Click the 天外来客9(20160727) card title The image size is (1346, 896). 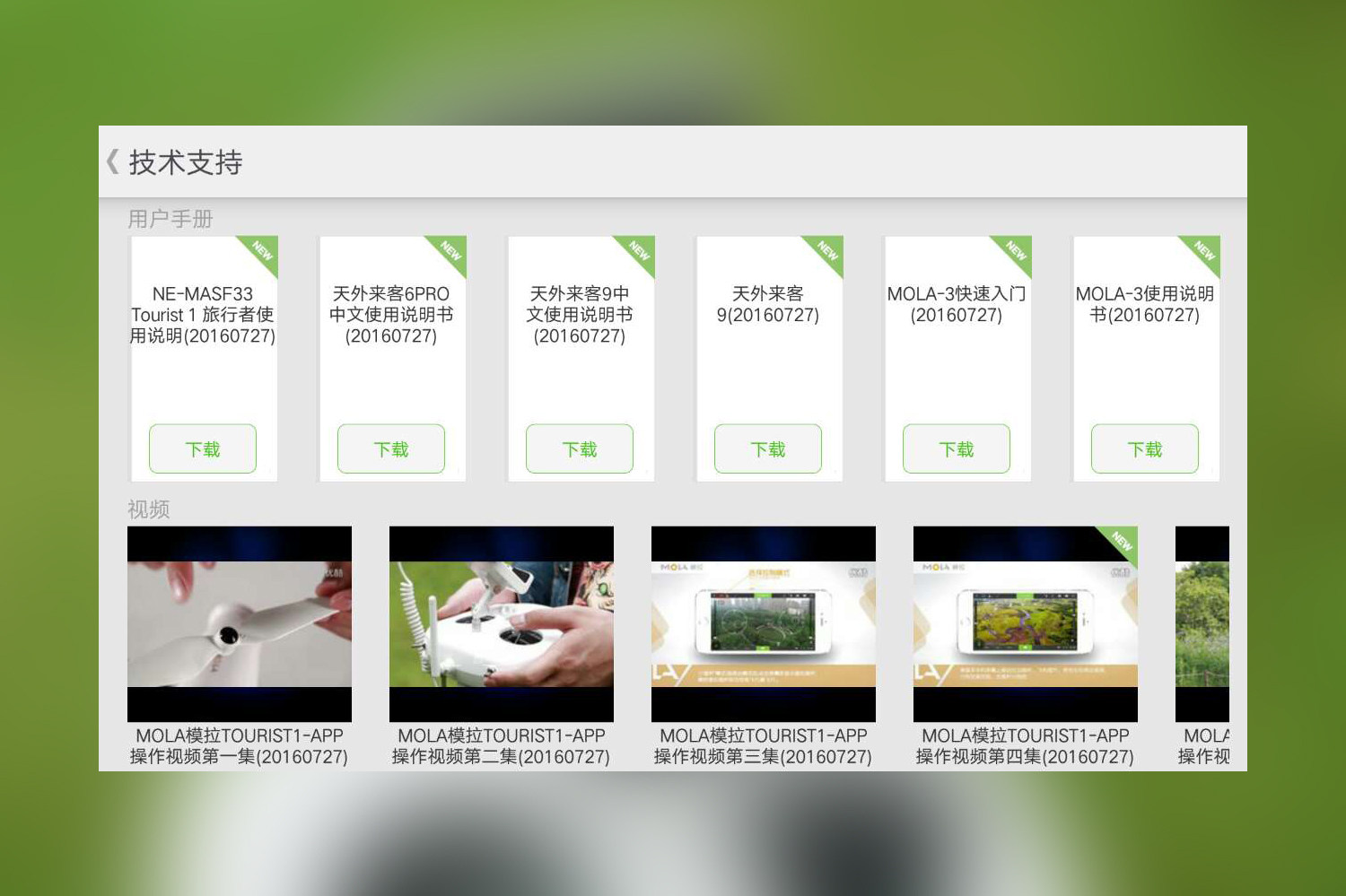click(x=768, y=304)
